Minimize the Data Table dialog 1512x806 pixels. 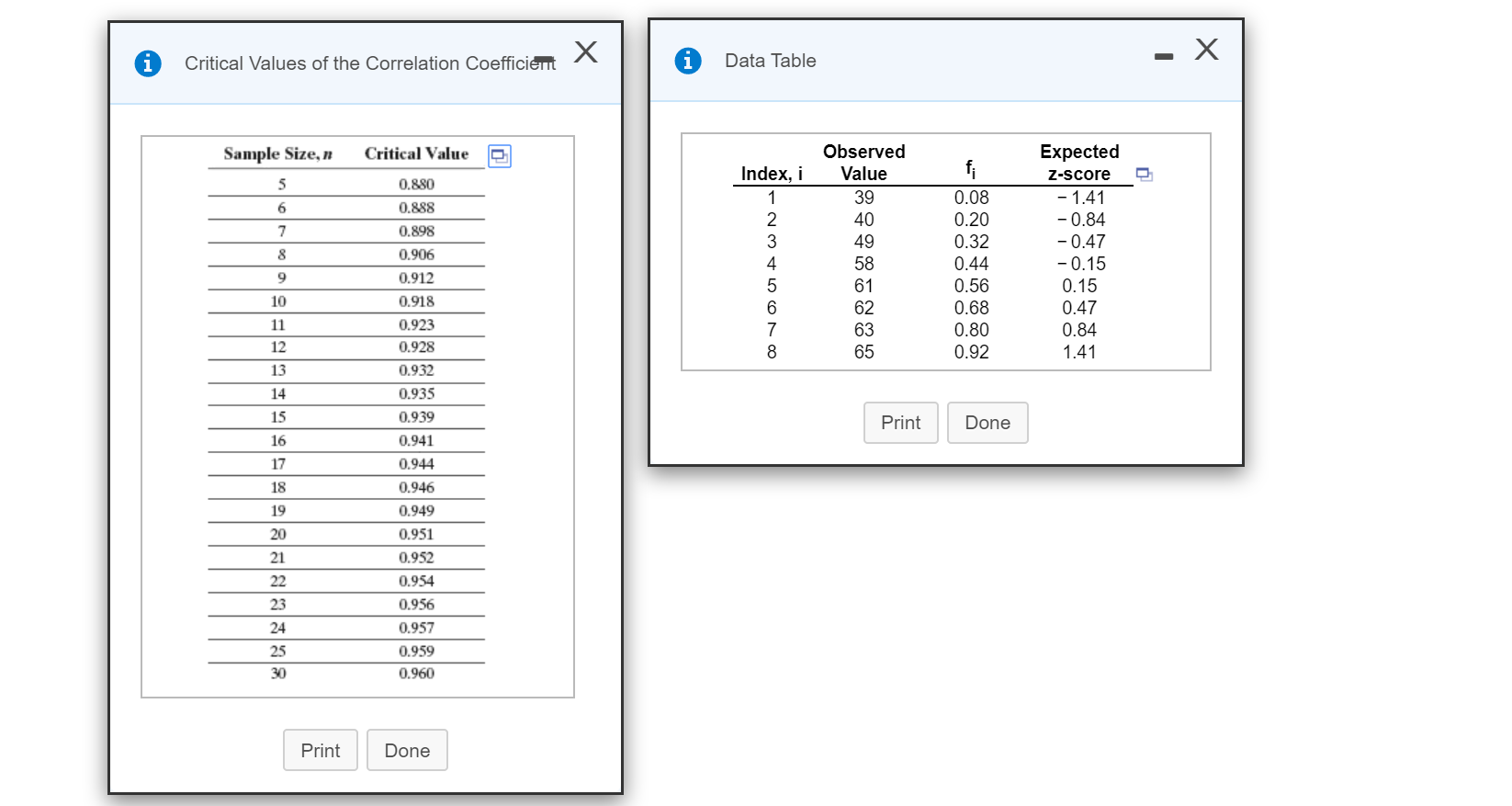pos(1164,57)
